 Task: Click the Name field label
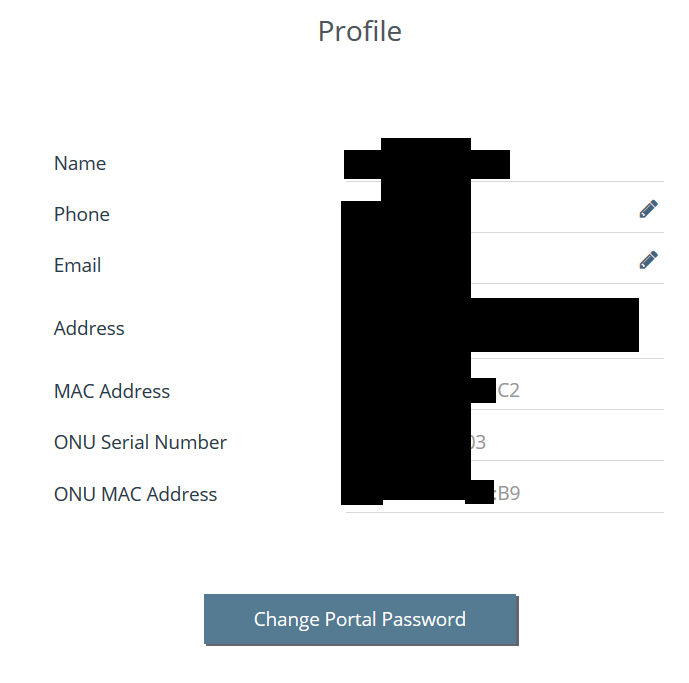click(80, 163)
